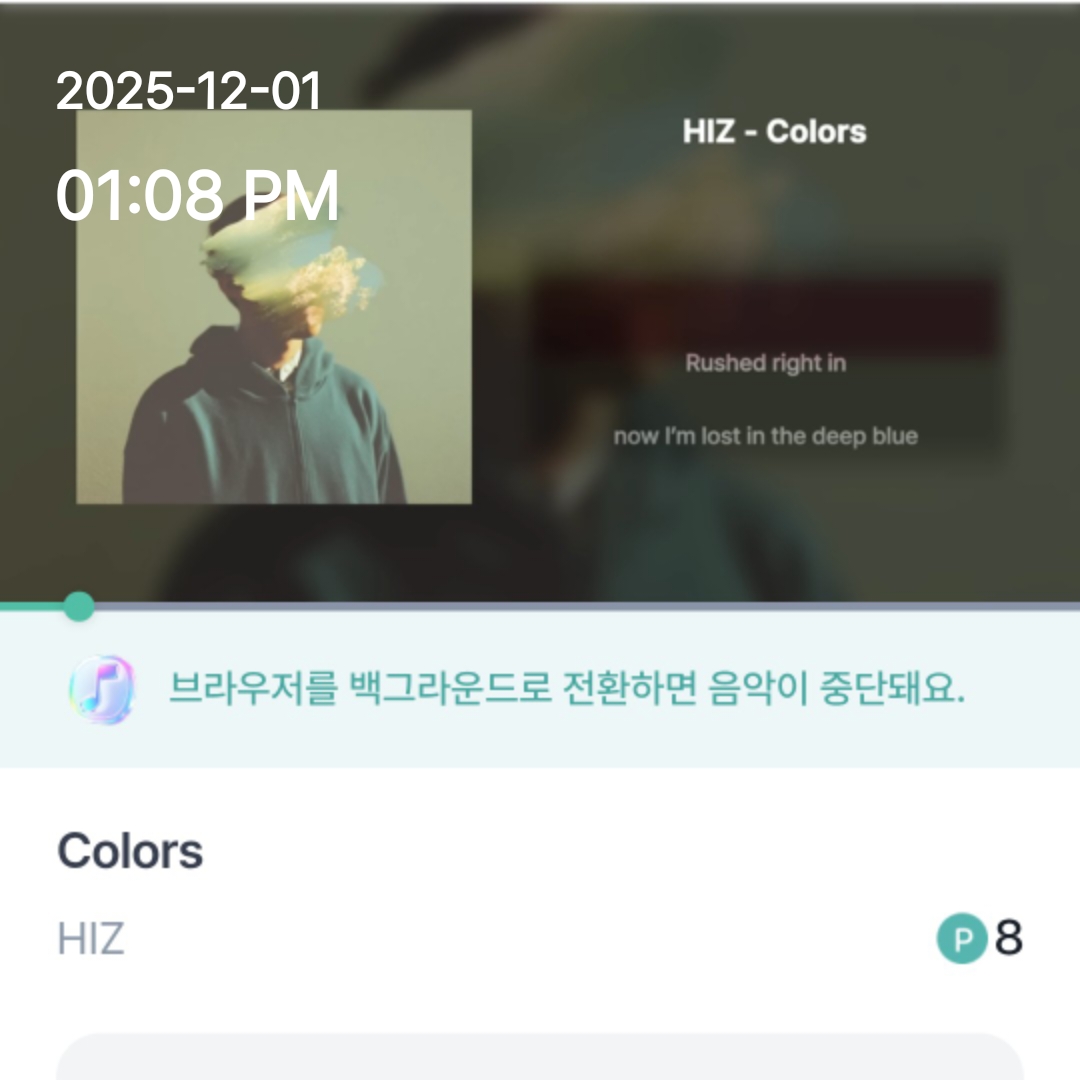Click the 01:08 PM time overlay
The width and height of the screenshot is (1080, 1080).
coord(198,196)
